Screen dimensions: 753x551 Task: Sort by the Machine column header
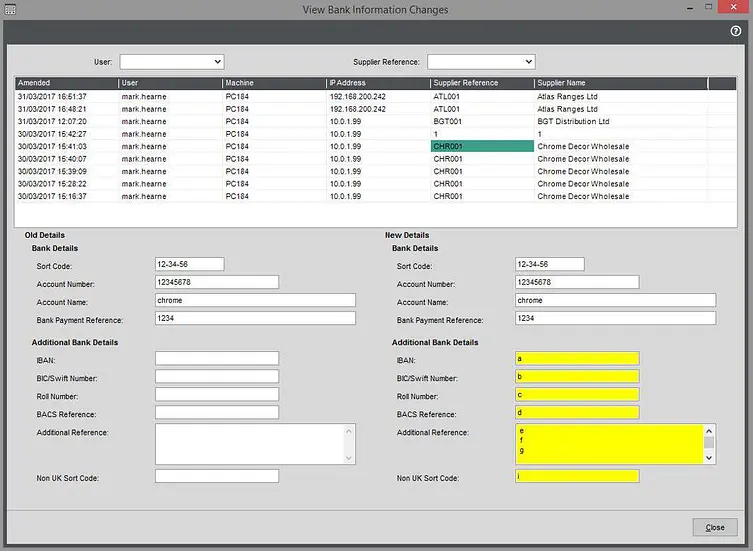274,83
